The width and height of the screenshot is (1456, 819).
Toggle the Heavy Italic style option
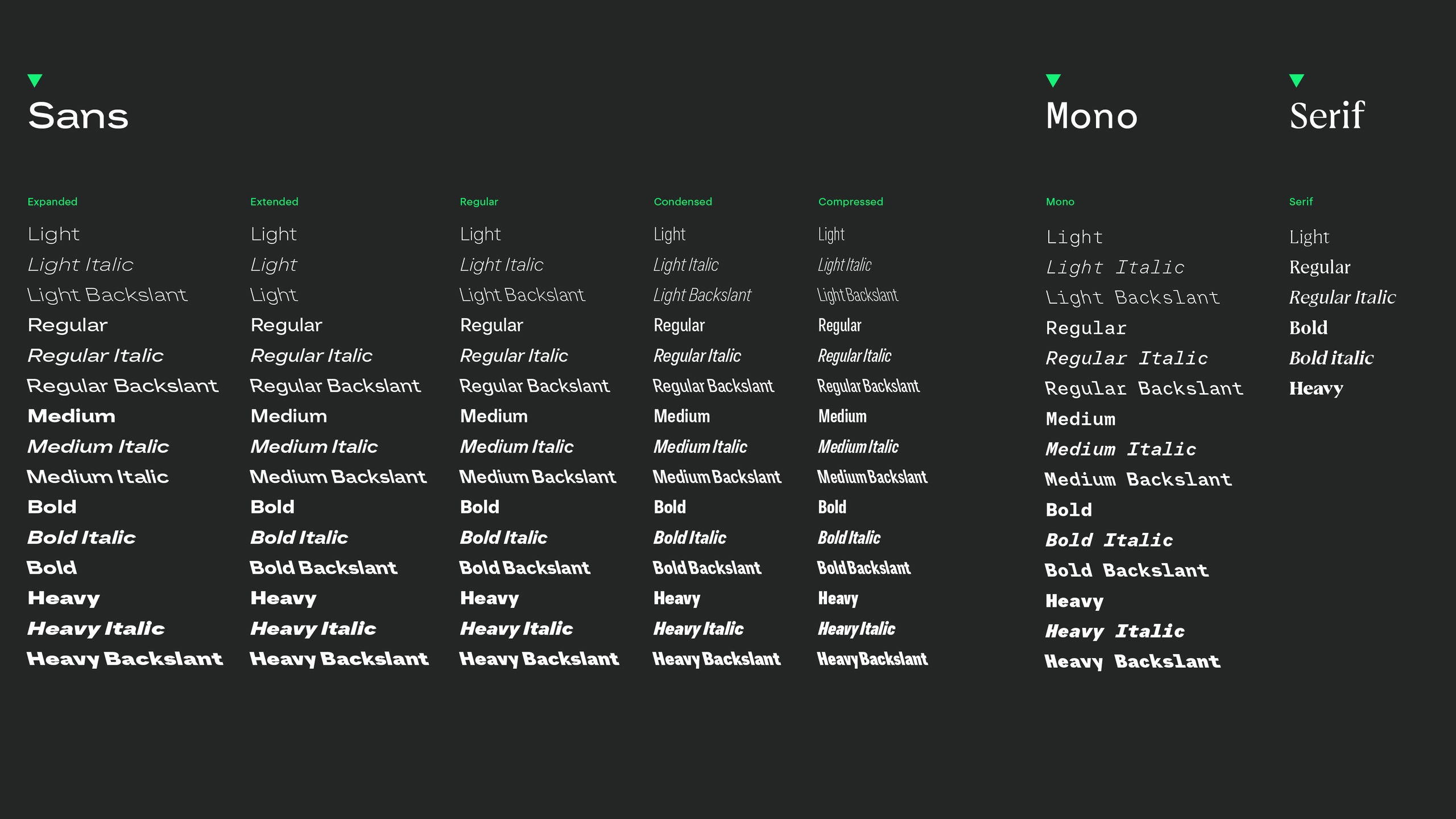click(x=96, y=628)
